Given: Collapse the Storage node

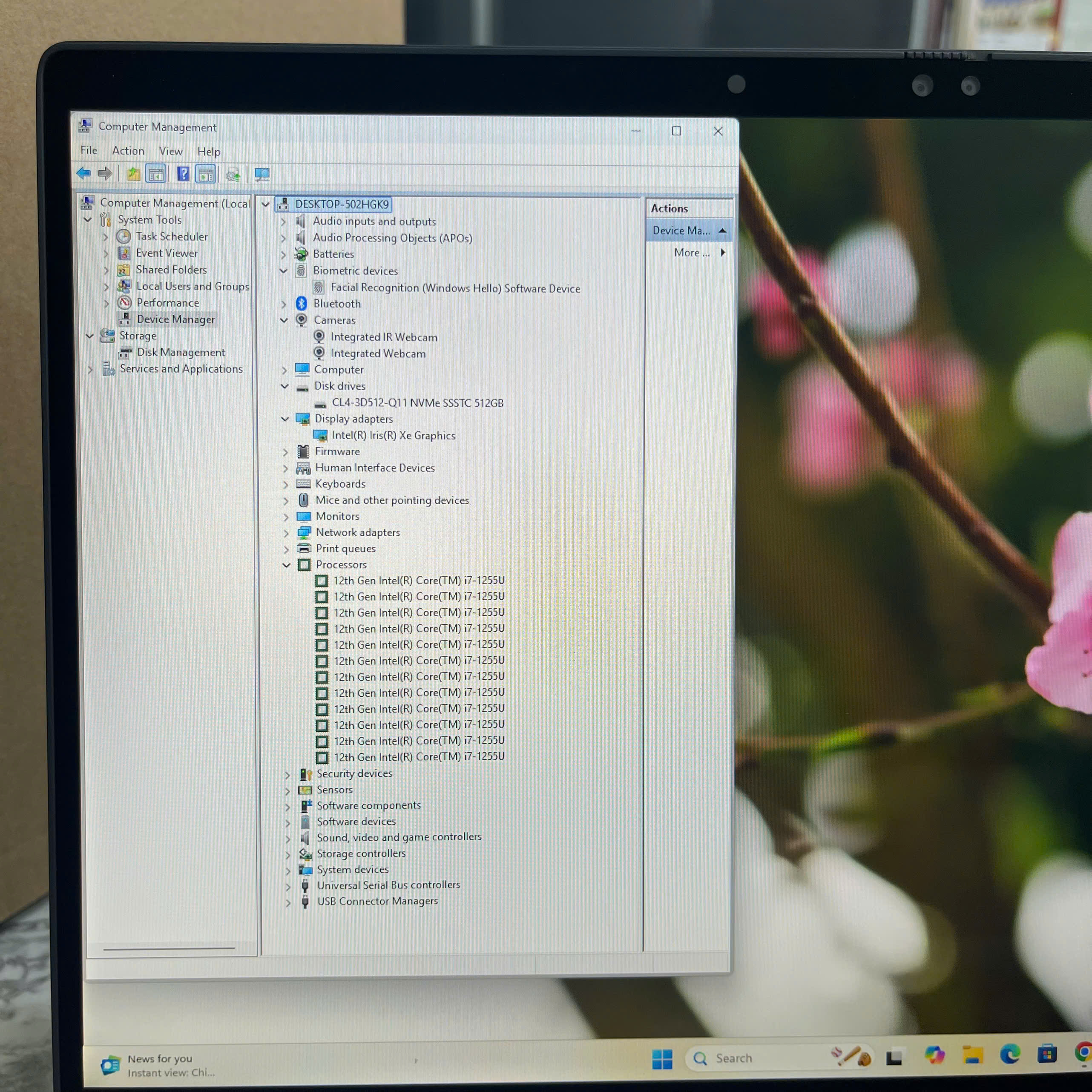Looking at the screenshot, I should pos(89,336).
